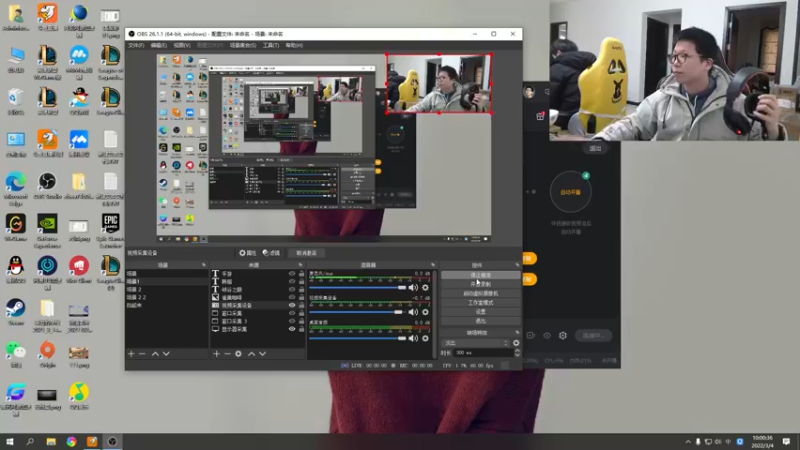Viewport: 800px width, 450px height.
Task: Click the 启动虚拟摄像机 button
Action: click(x=481, y=293)
